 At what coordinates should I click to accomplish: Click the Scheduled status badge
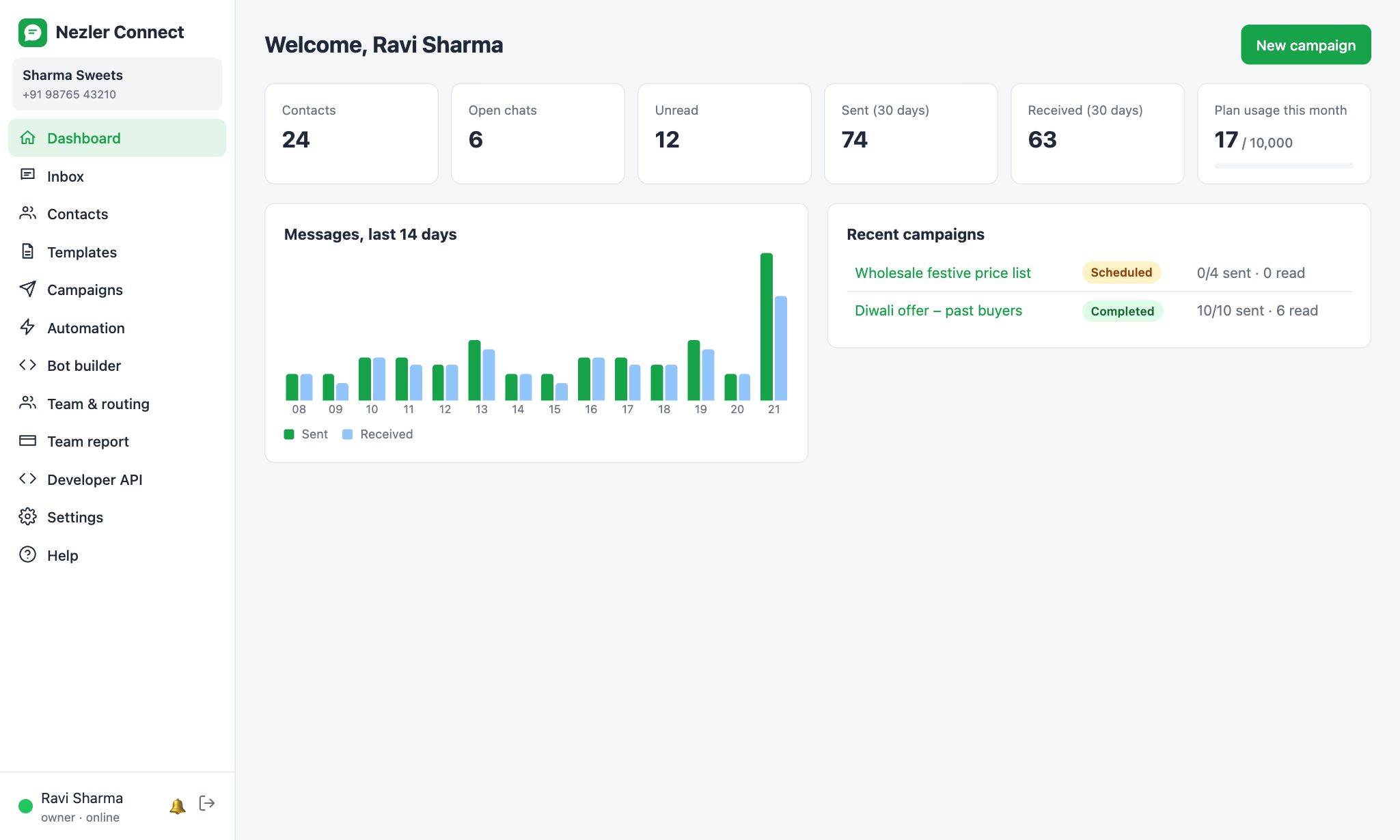[x=1121, y=272]
